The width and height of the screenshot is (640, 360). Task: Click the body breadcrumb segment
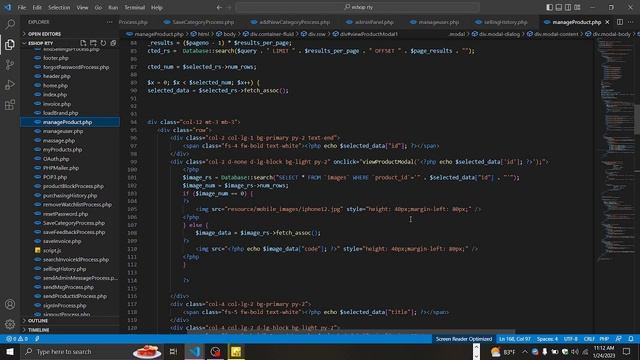coord(226,34)
